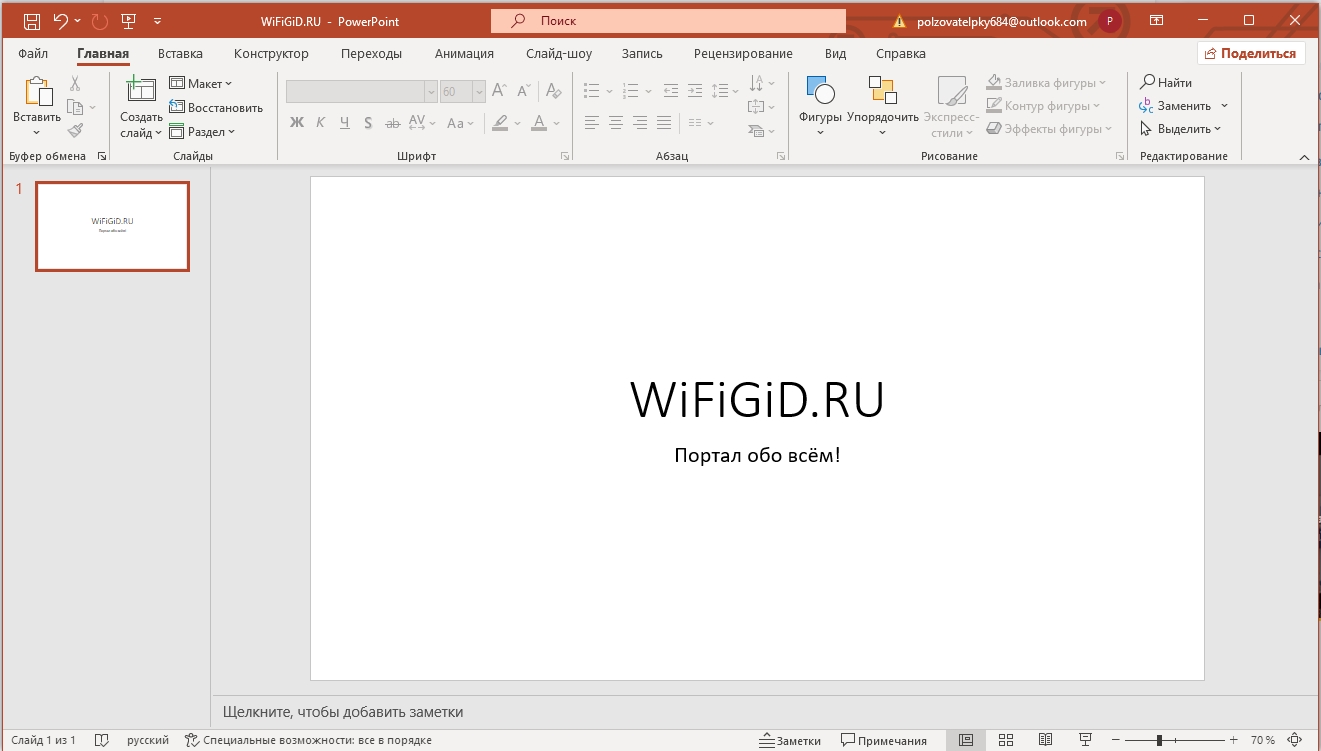
Task: Click the Copy icon
Action: [75, 107]
